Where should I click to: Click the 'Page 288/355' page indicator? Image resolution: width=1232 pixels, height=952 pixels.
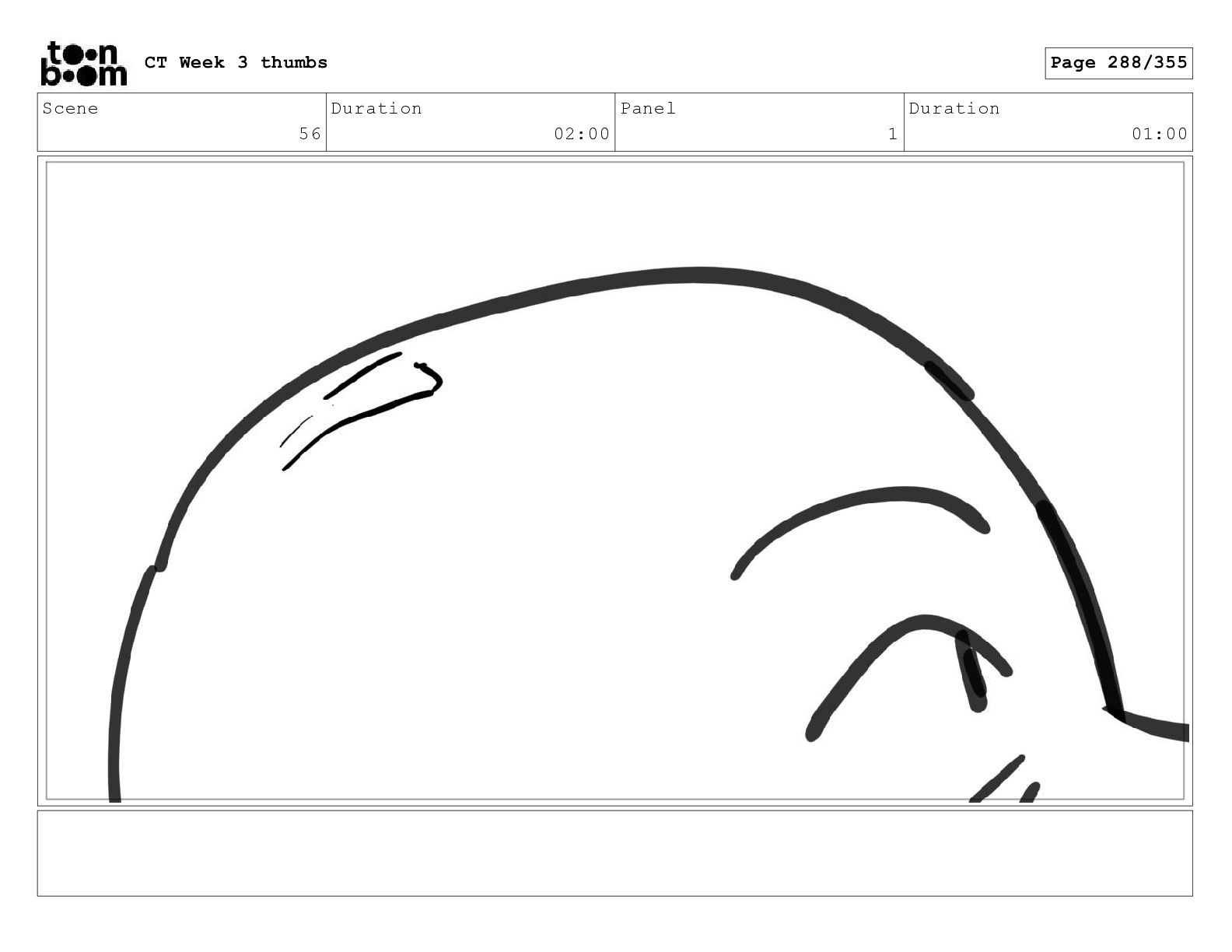pyautogui.click(x=1118, y=63)
